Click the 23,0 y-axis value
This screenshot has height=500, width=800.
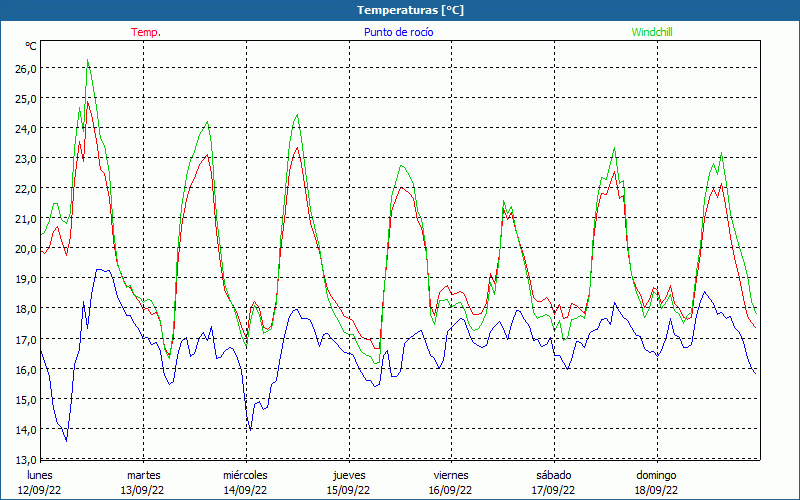pos(24,159)
